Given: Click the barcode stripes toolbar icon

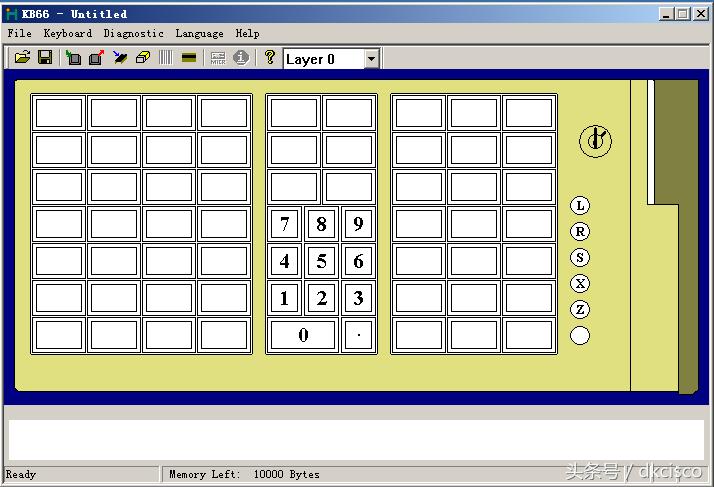Looking at the screenshot, I should click(166, 57).
